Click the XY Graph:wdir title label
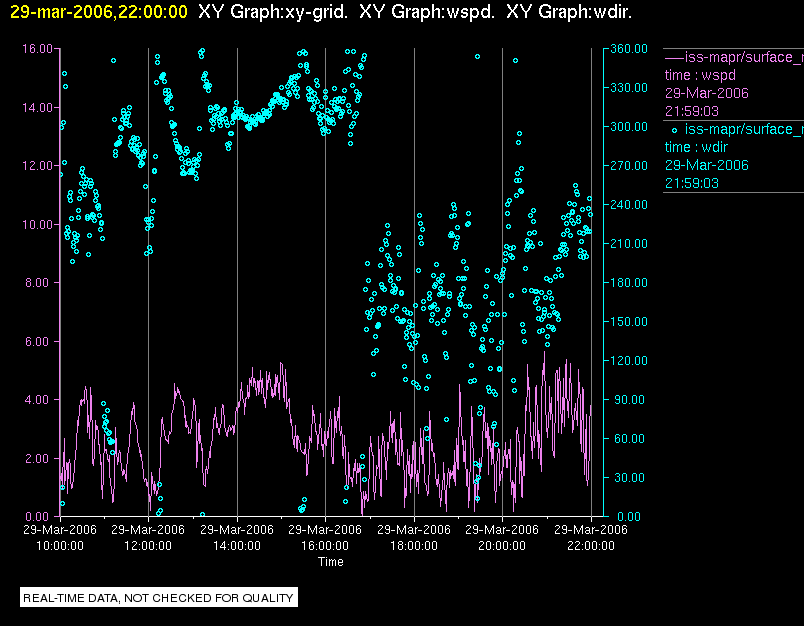The image size is (804, 626). 569,12
